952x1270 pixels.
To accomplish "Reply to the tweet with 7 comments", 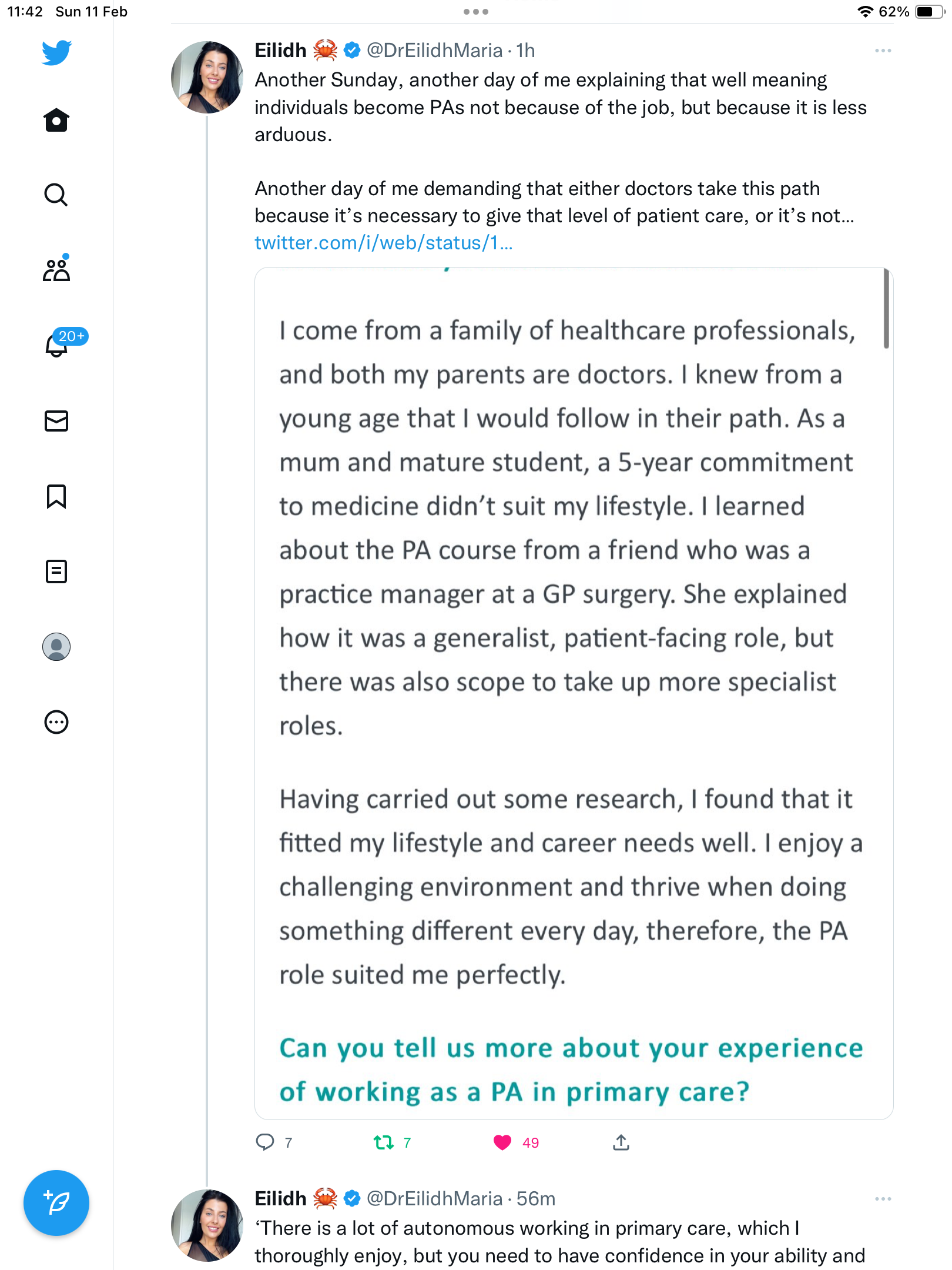I will pyautogui.click(x=265, y=1142).
